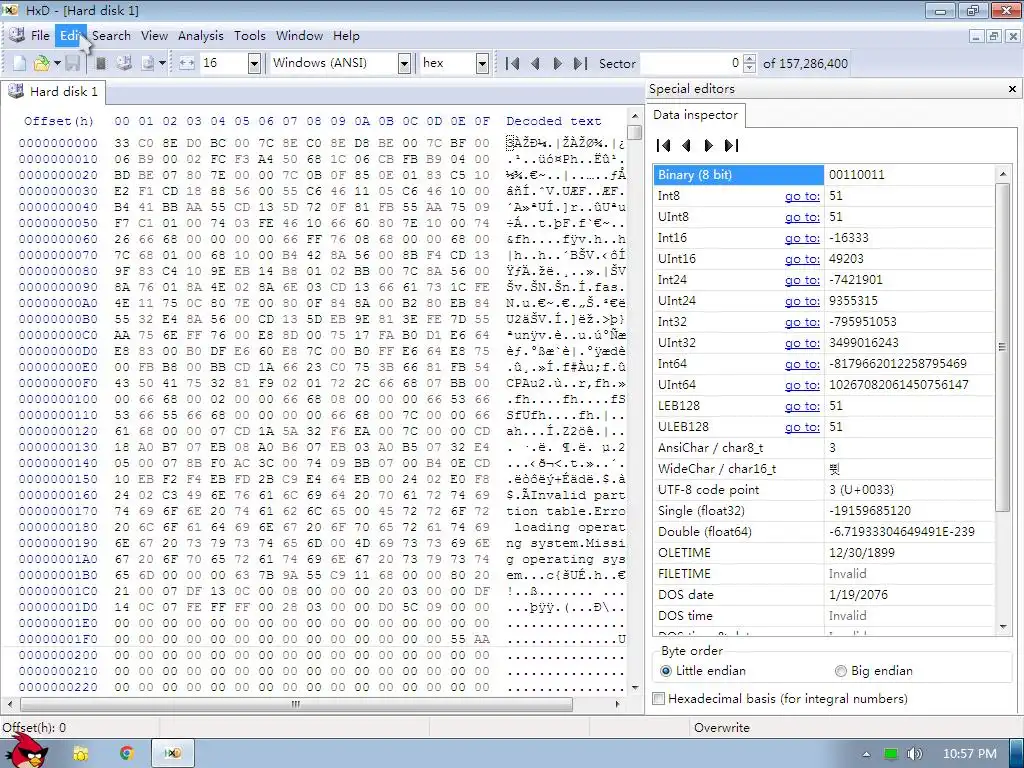1024x768 pixels.
Task: Open the Help menu
Action: pyautogui.click(x=346, y=36)
